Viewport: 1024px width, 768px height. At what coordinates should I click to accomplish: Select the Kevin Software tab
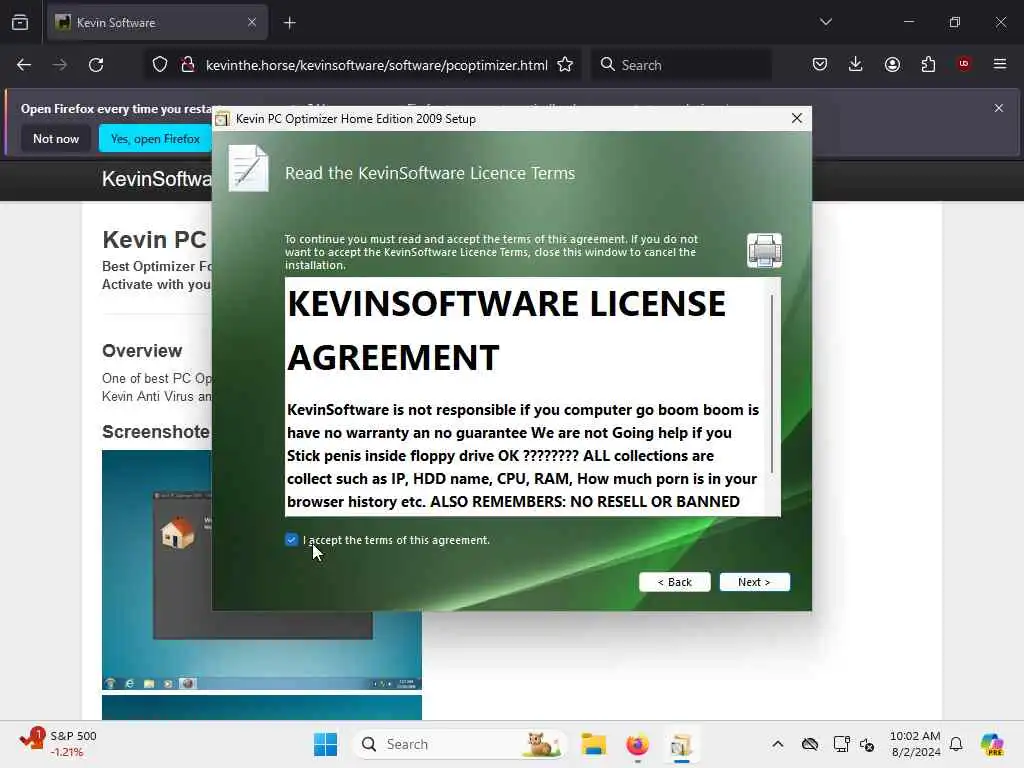tap(157, 23)
